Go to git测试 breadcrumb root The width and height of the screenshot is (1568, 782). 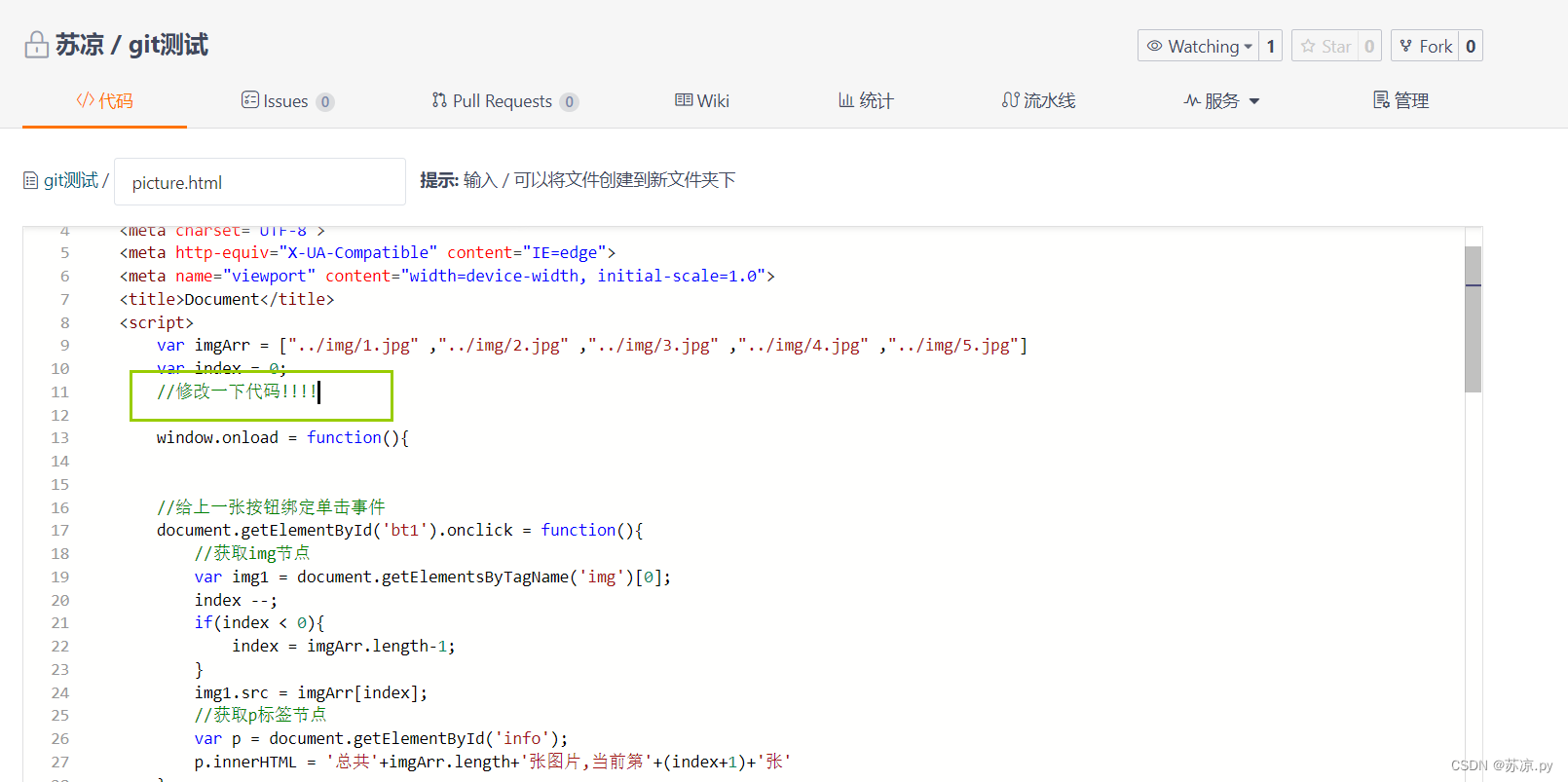[70, 180]
